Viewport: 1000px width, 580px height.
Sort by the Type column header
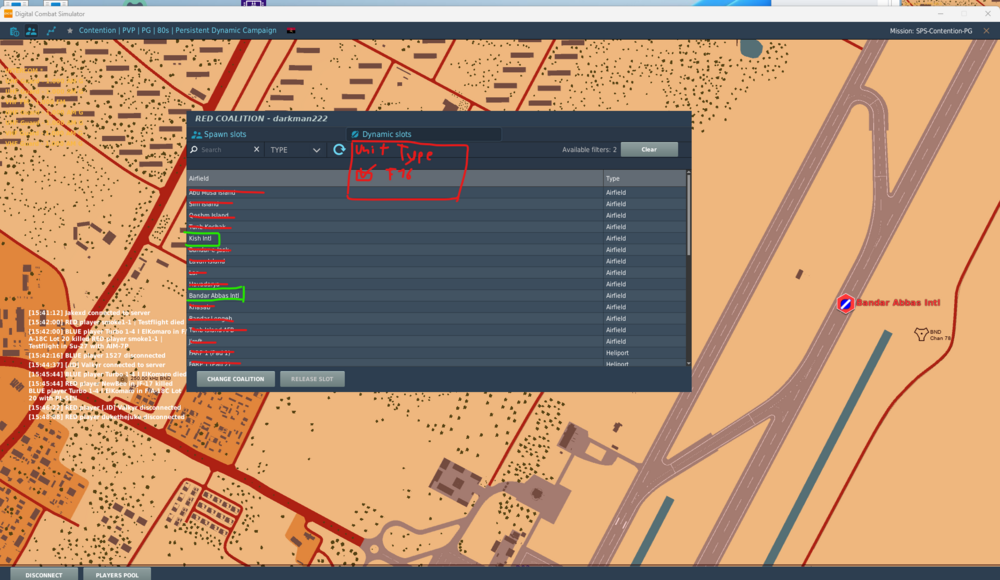pyautogui.click(x=644, y=179)
